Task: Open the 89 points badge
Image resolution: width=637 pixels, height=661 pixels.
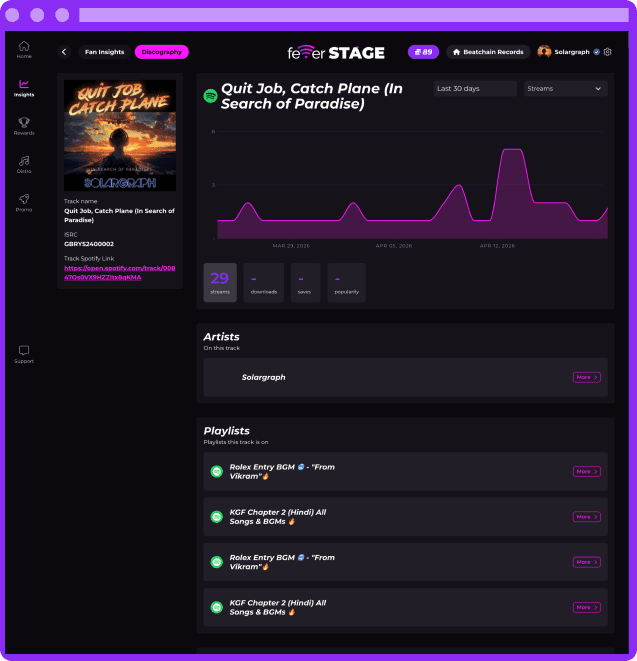Action: coord(423,52)
